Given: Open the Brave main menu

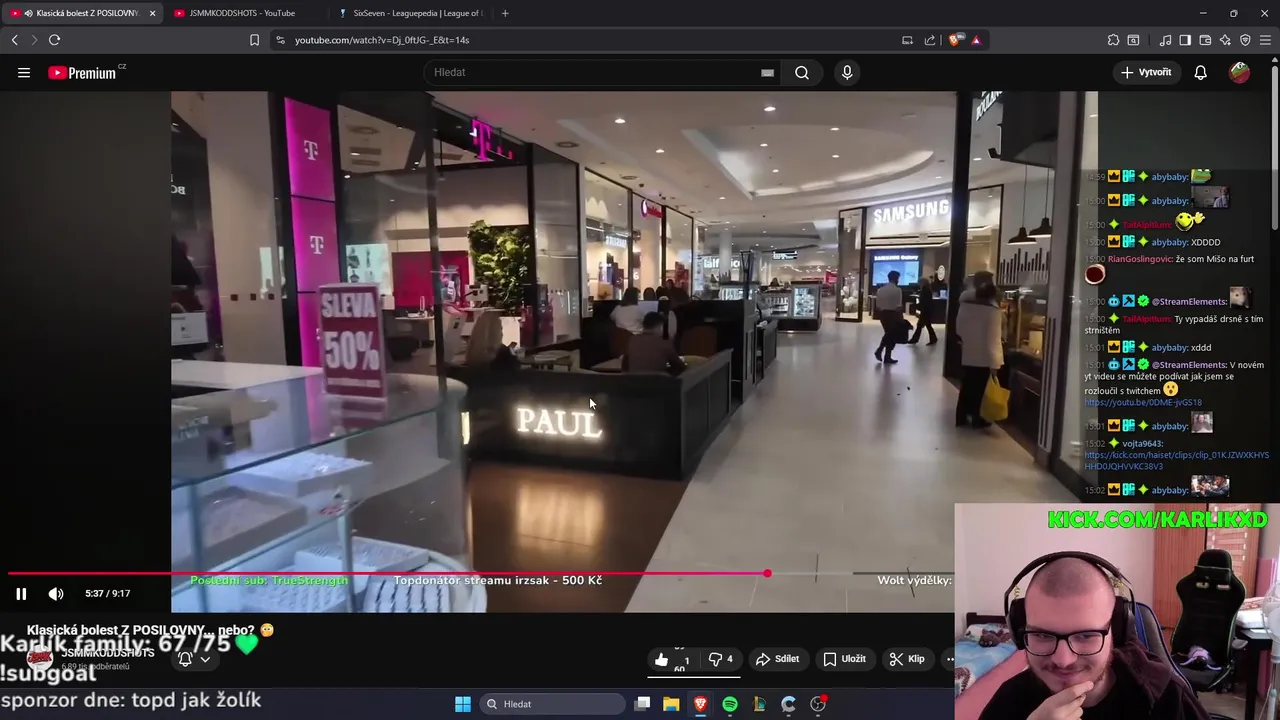Looking at the screenshot, I should pos(1266,40).
